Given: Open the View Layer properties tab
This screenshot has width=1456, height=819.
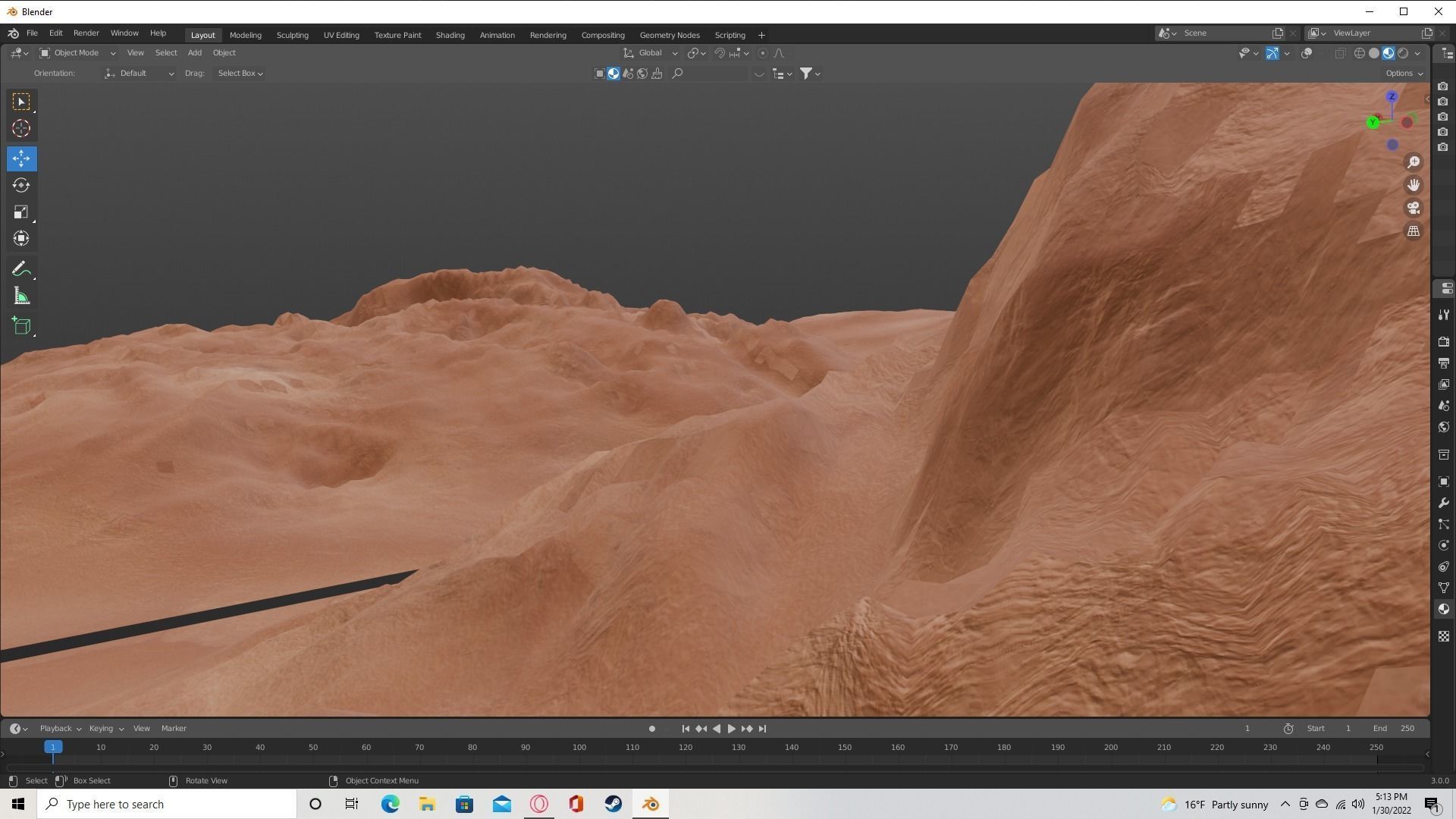Looking at the screenshot, I should [x=1444, y=384].
